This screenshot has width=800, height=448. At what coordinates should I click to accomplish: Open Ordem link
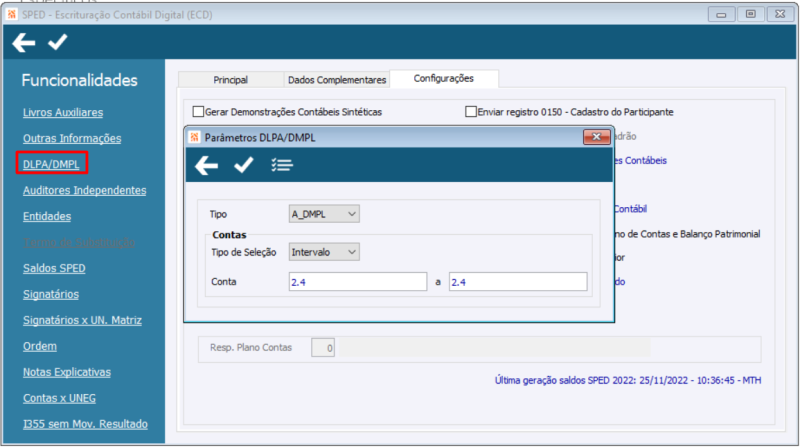(x=40, y=346)
